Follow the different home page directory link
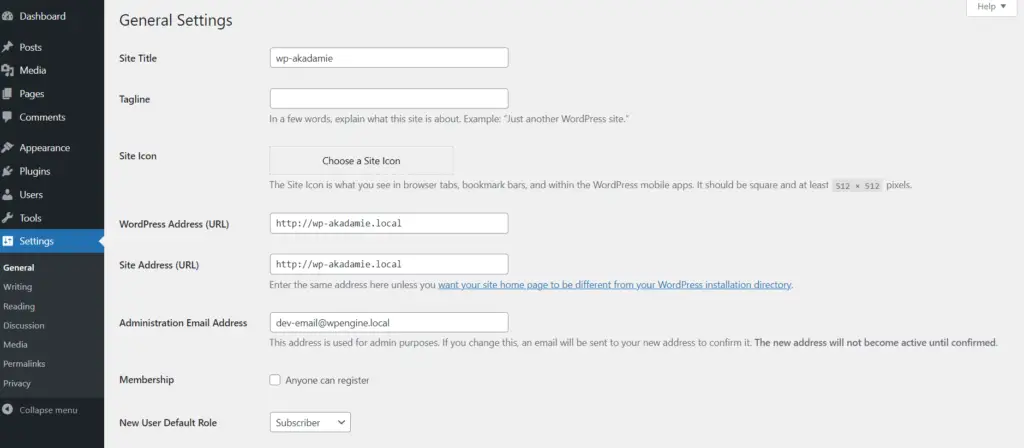 [615, 285]
